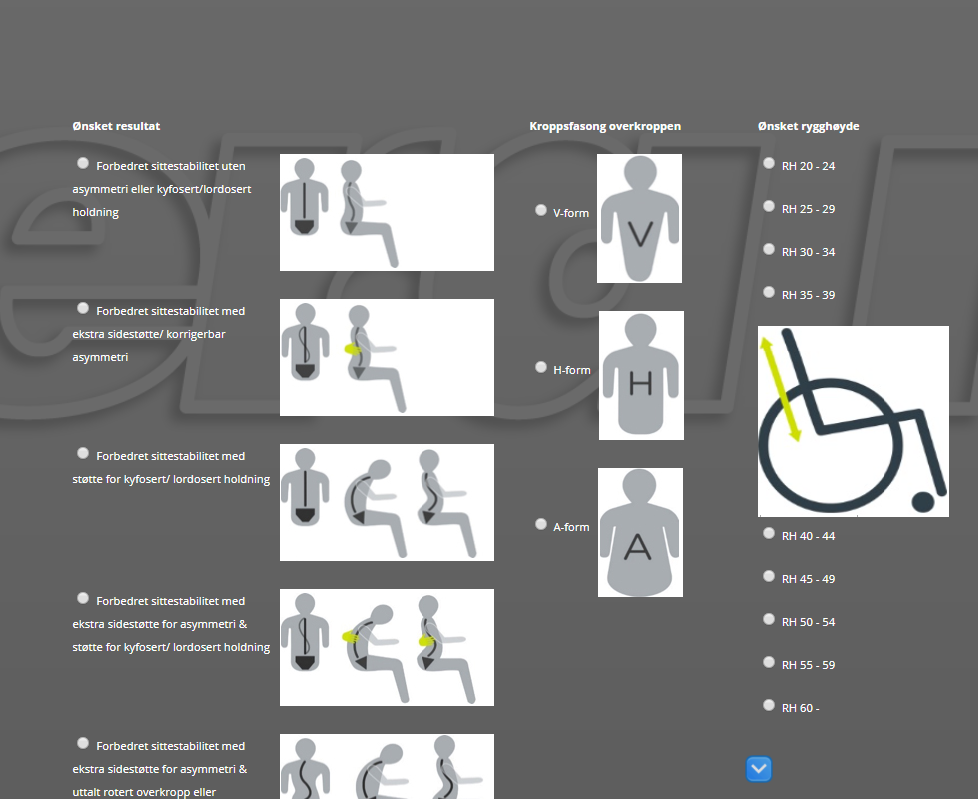Select the 'uttalt rotert overkropp' radio option

tap(82, 743)
